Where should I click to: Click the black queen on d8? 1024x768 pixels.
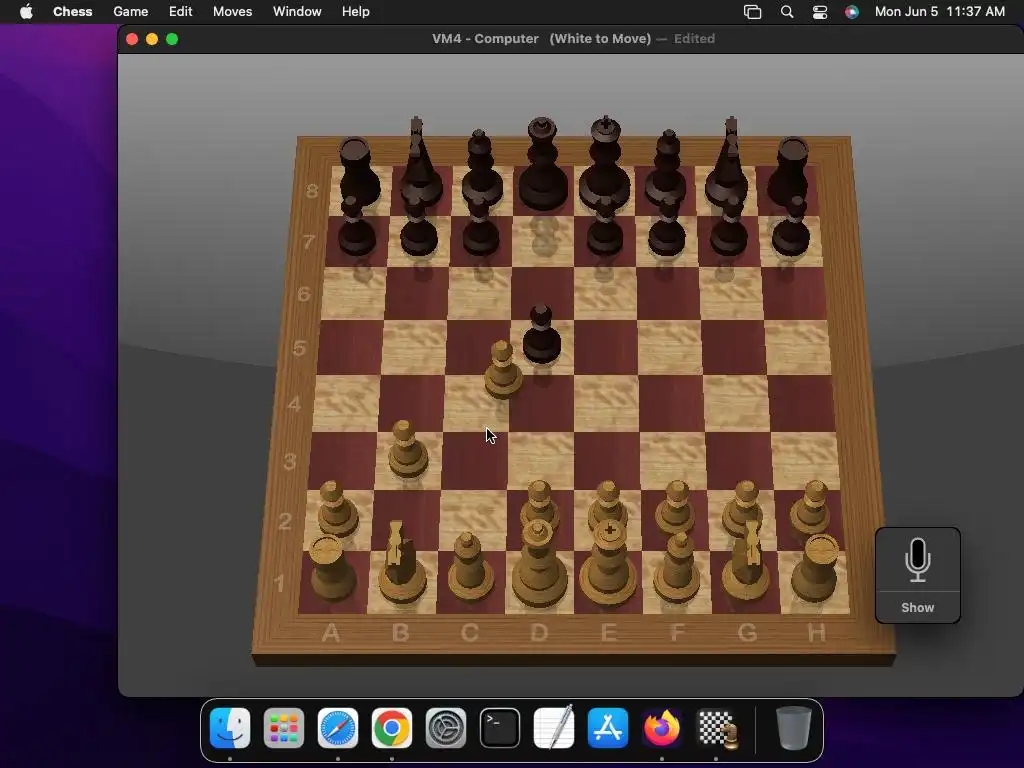(x=542, y=165)
